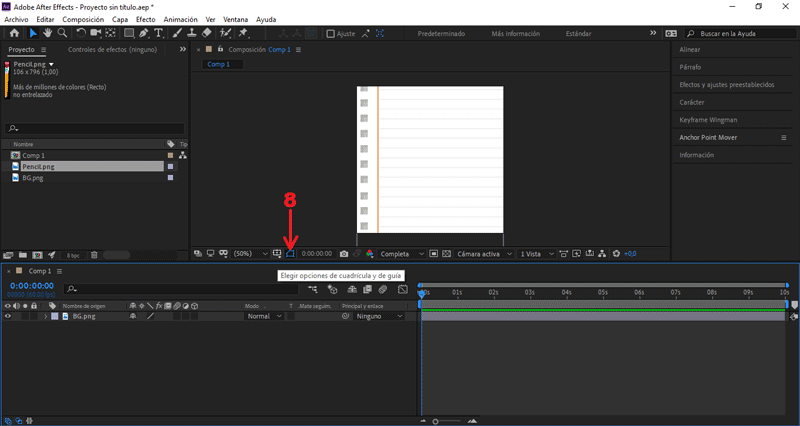Expand the hidden panels chevron beside Controles de efectos
This screenshot has height=426, width=800.
click(x=183, y=49)
